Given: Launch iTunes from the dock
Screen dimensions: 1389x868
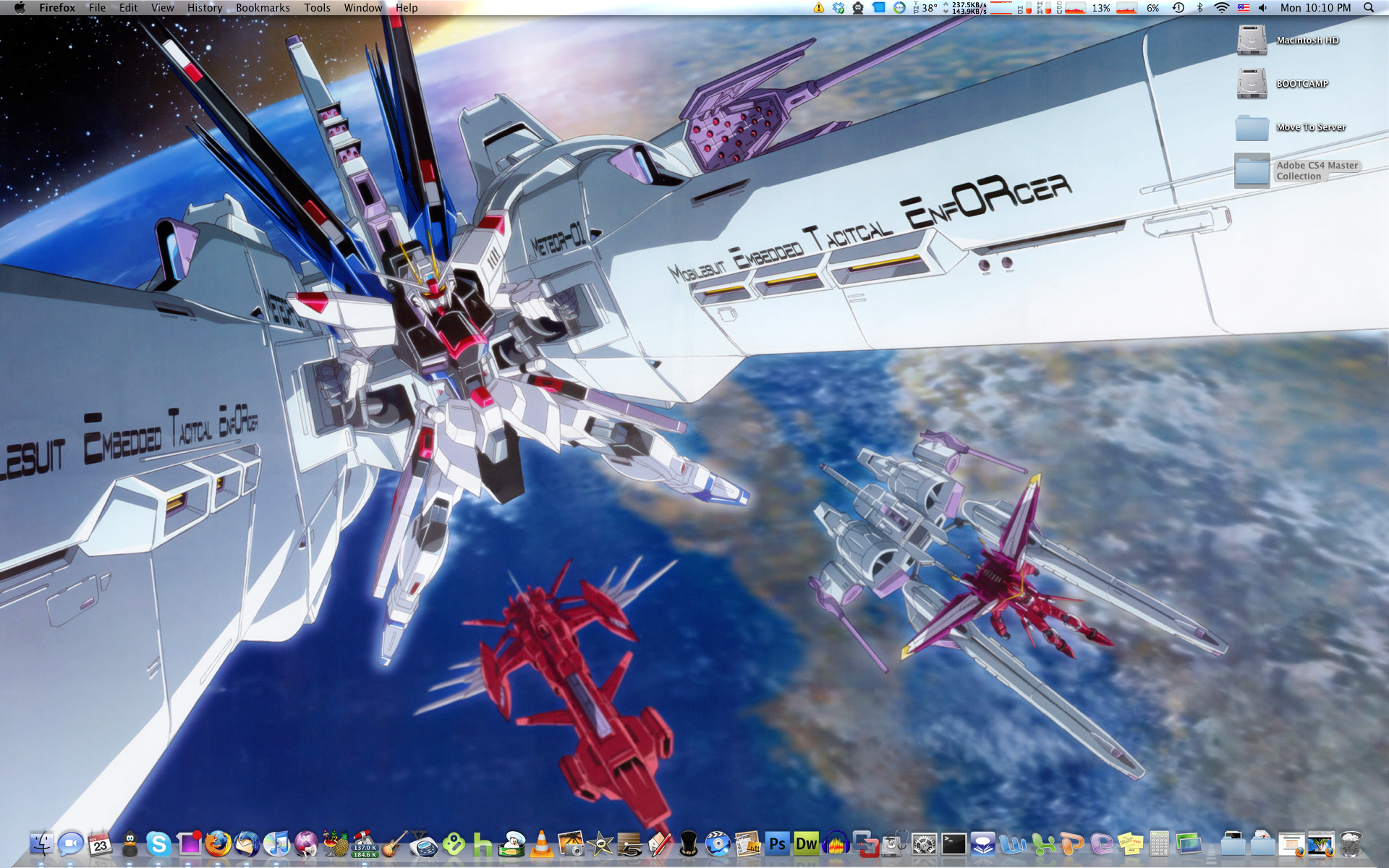Looking at the screenshot, I should (276, 843).
